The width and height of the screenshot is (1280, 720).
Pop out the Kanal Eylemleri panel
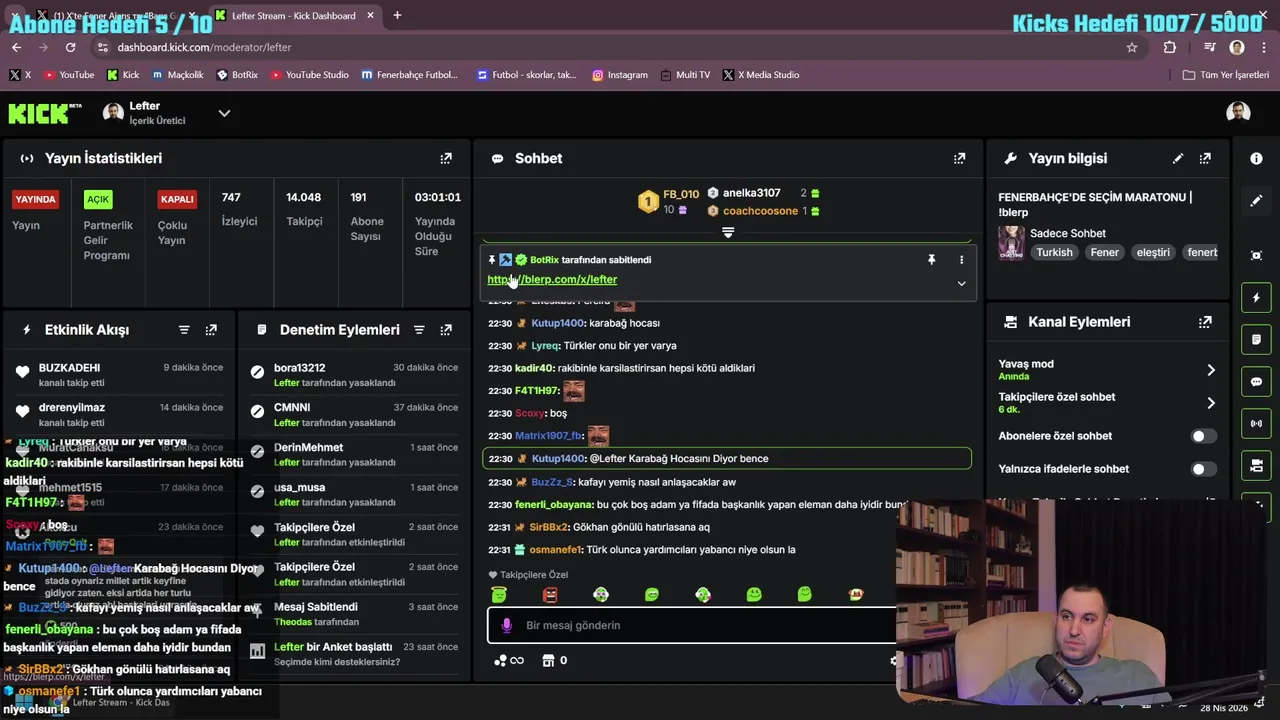coord(1205,322)
